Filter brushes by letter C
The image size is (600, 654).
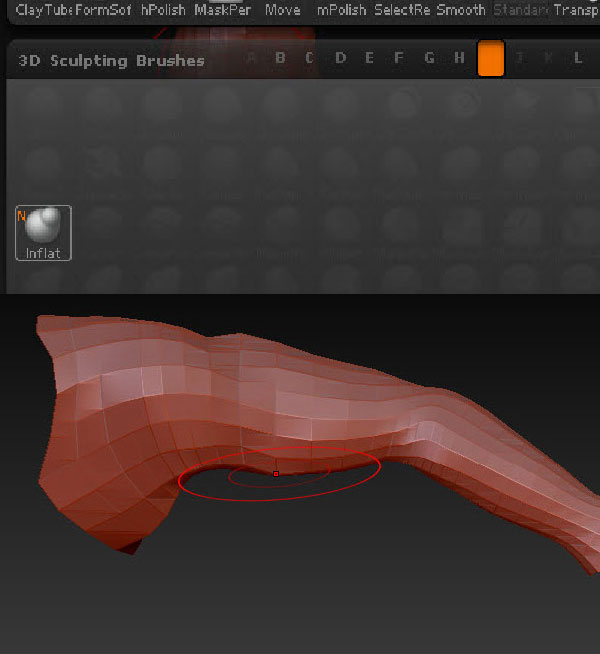pyautogui.click(x=310, y=59)
